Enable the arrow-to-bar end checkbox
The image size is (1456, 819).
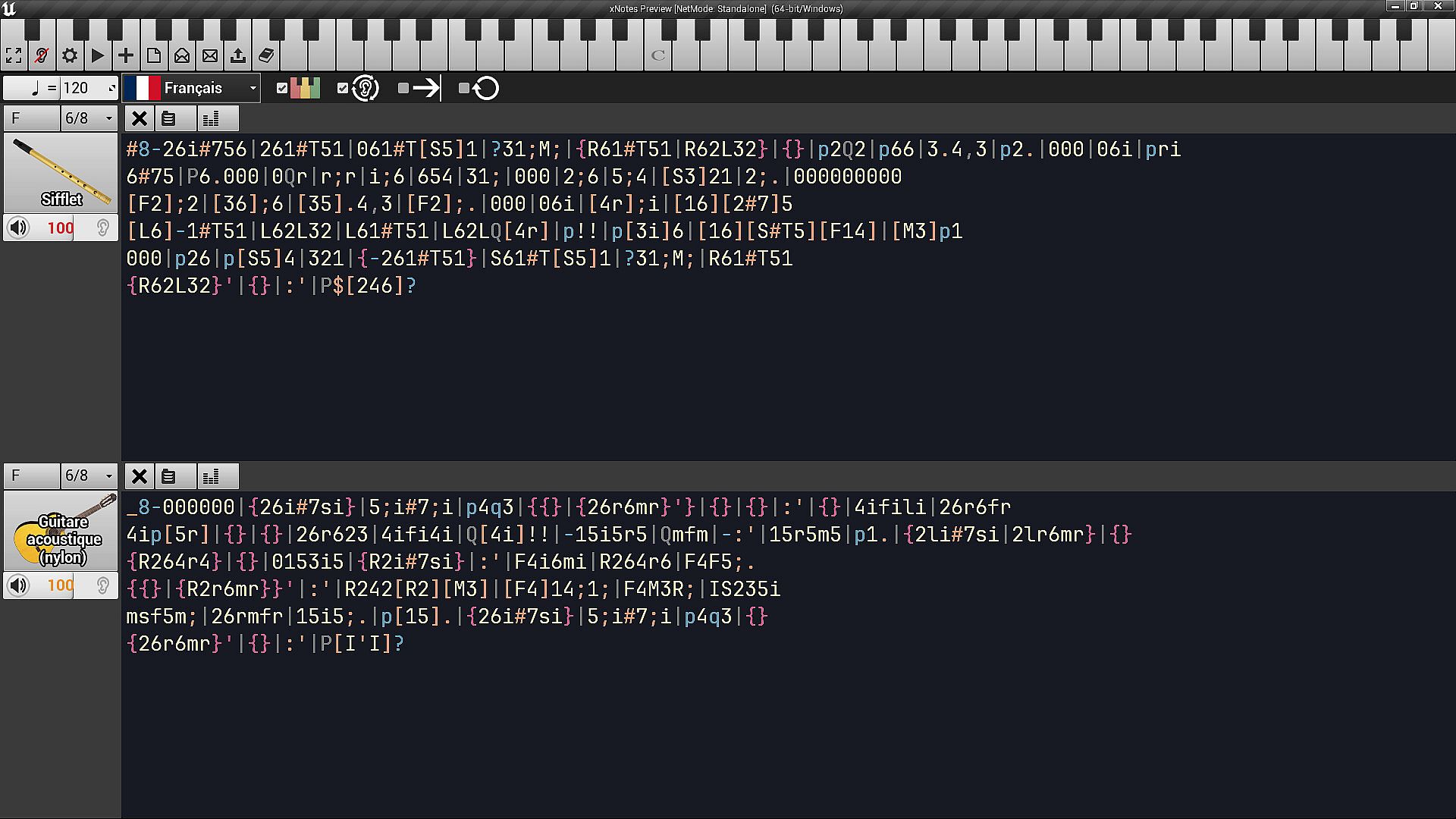point(403,88)
